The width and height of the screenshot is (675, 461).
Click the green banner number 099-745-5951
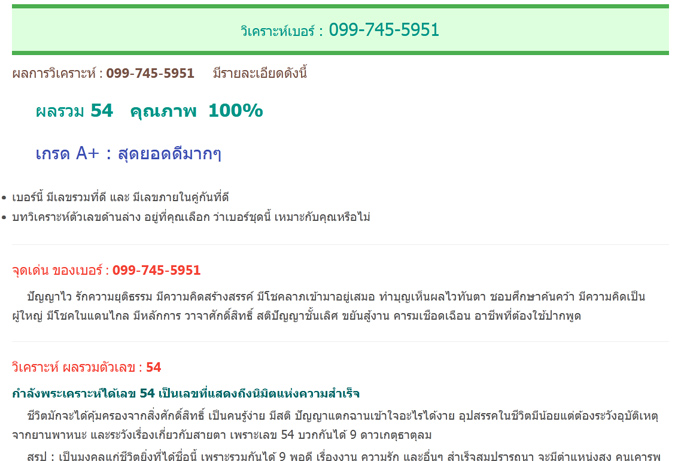coord(384,30)
